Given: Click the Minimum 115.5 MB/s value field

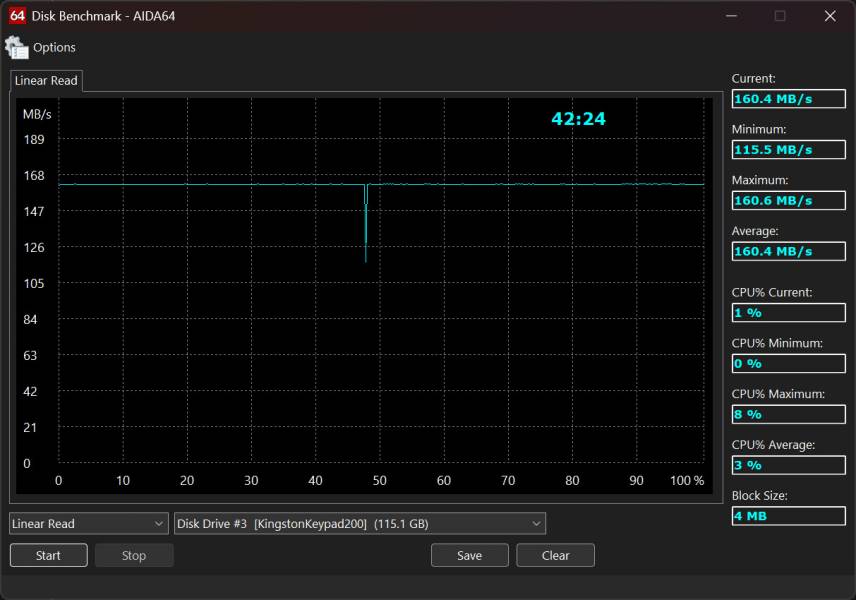Looking at the screenshot, I should pyautogui.click(x=788, y=150).
